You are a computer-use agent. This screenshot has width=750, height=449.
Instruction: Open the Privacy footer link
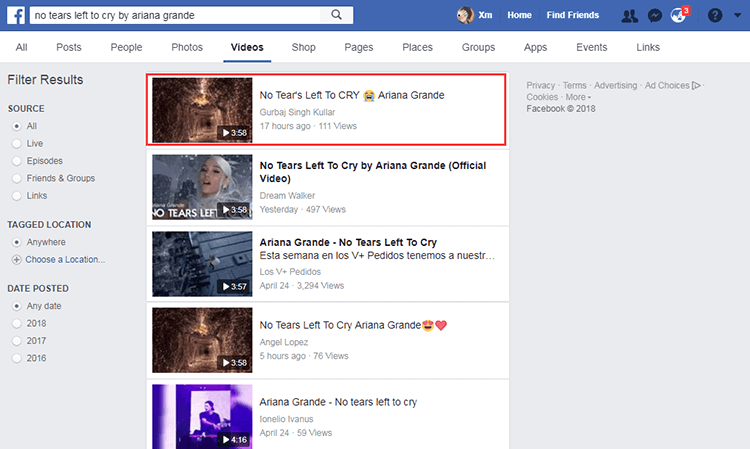[x=540, y=86]
